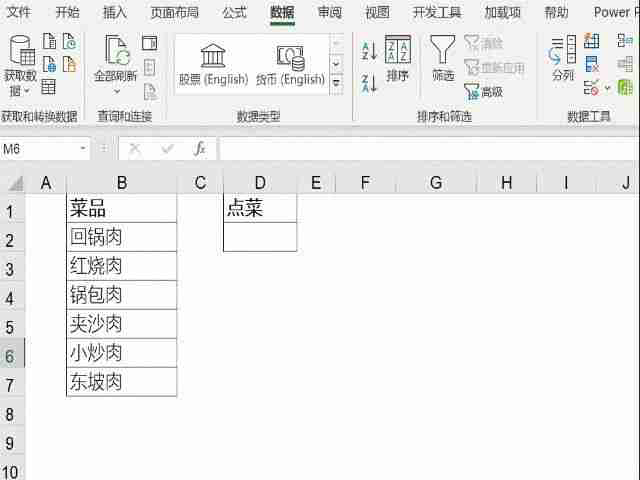Click into the formula bar input

coord(429,149)
